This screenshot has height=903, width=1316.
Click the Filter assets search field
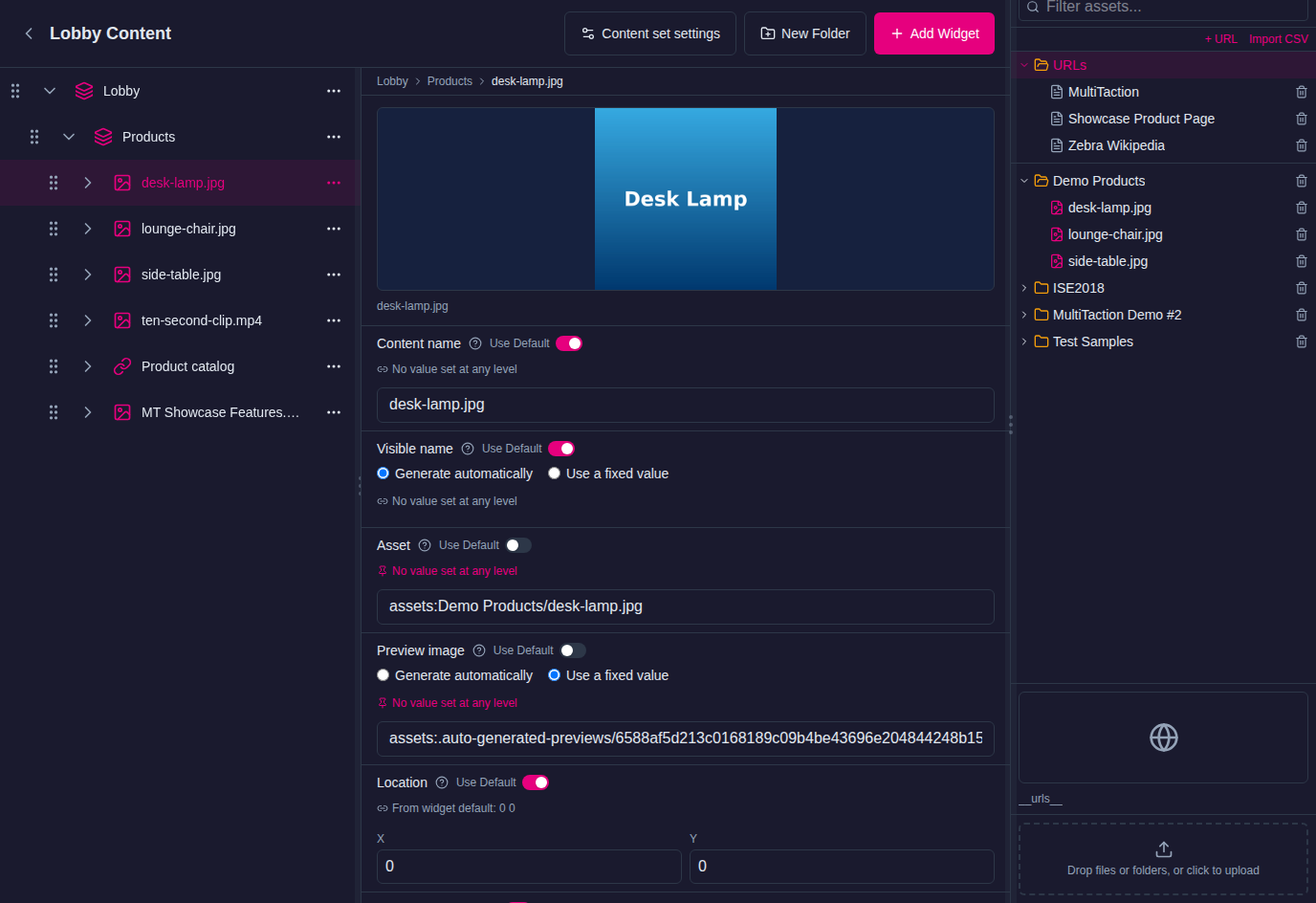point(1164,8)
